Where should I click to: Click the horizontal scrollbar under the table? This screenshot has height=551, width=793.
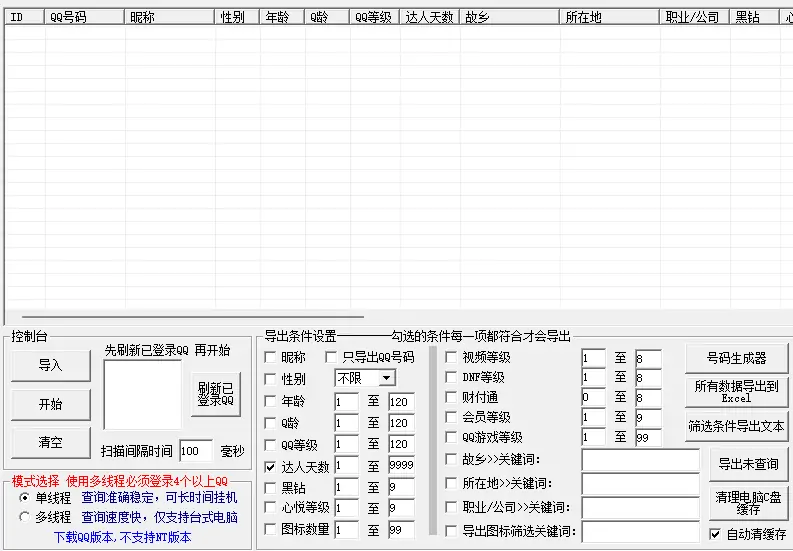coord(193,317)
